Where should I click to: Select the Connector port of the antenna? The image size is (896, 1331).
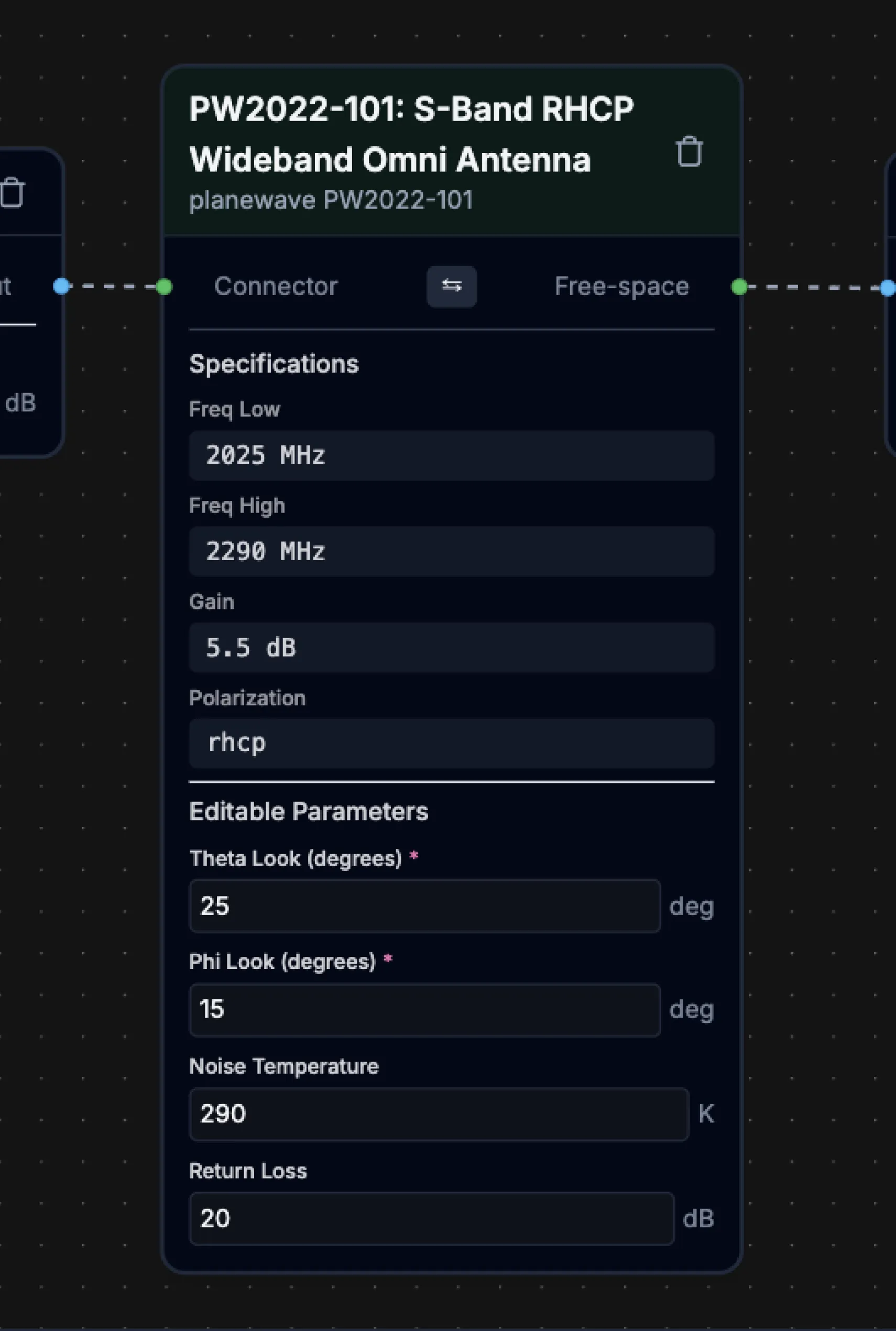pos(276,286)
